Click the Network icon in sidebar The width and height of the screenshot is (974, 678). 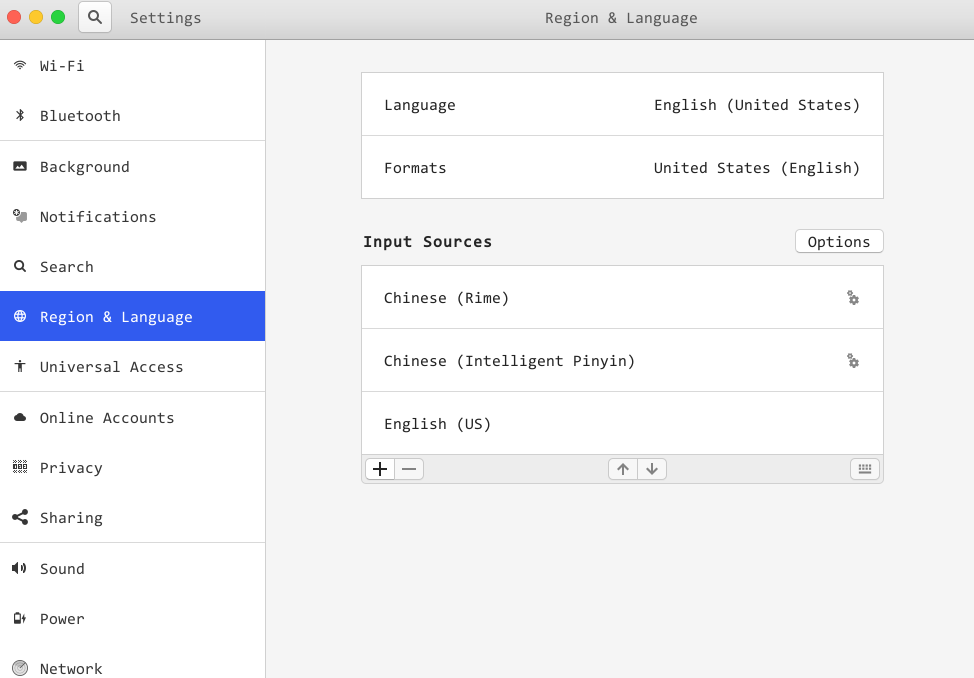coord(20,668)
